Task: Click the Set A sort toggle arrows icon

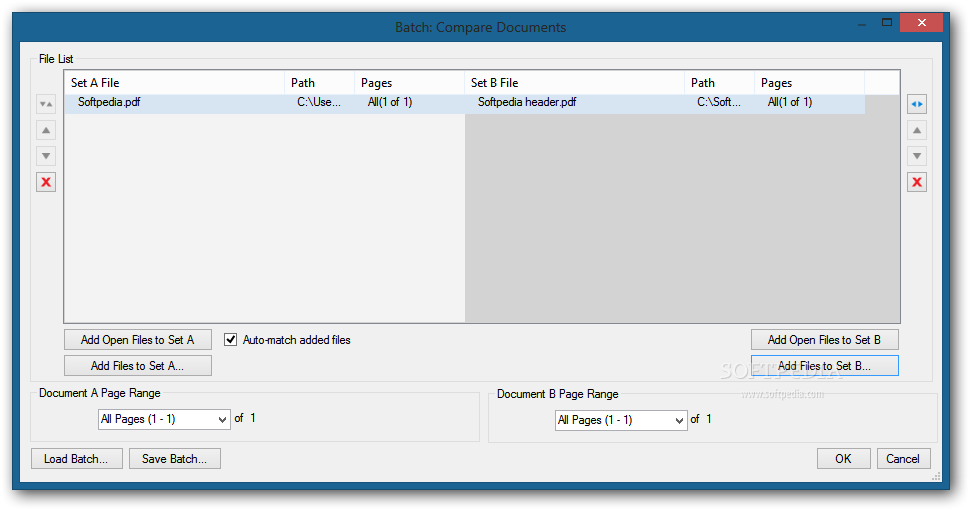Action: (46, 104)
